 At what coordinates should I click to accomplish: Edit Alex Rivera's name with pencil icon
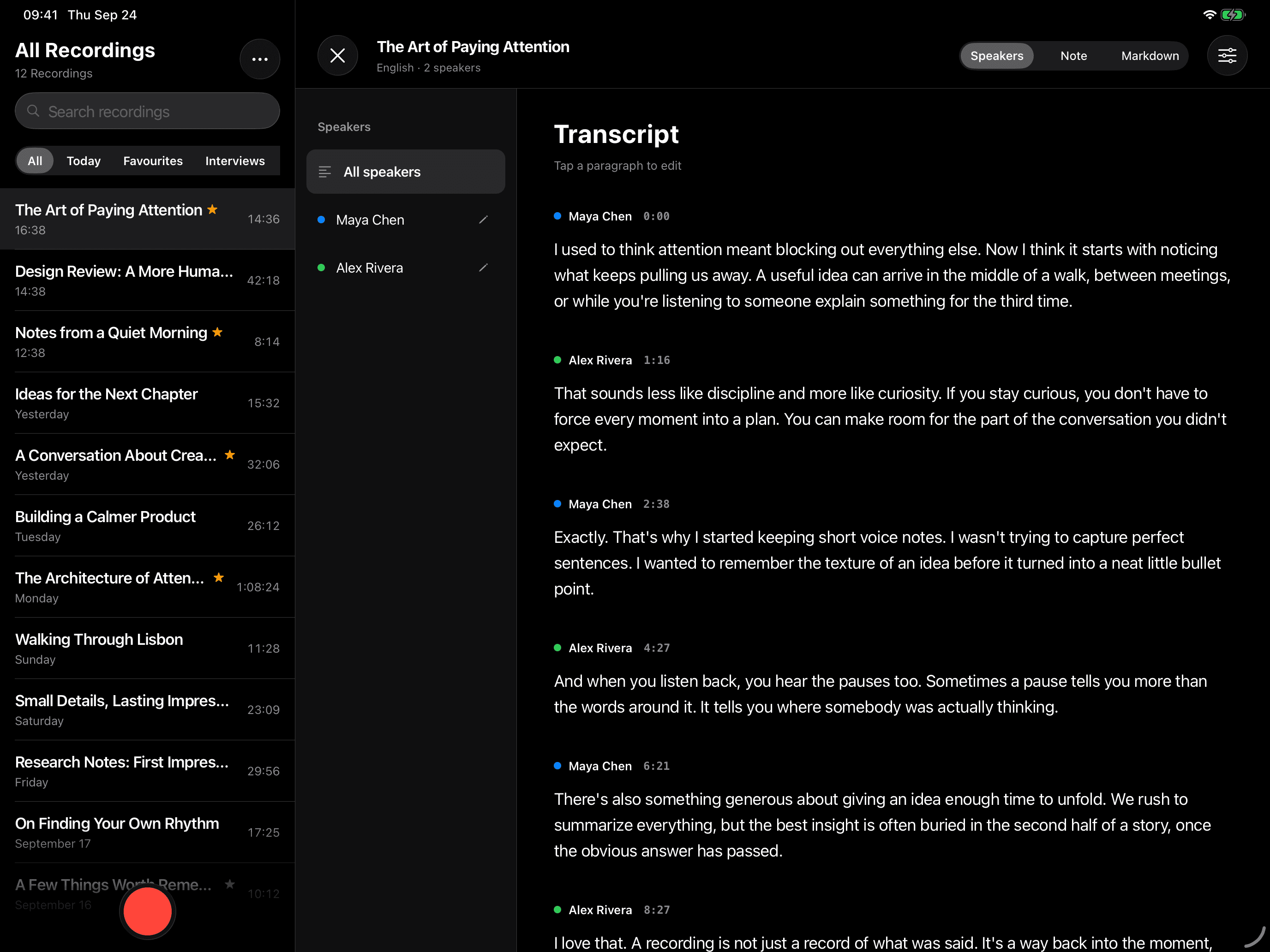tap(484, 268)
